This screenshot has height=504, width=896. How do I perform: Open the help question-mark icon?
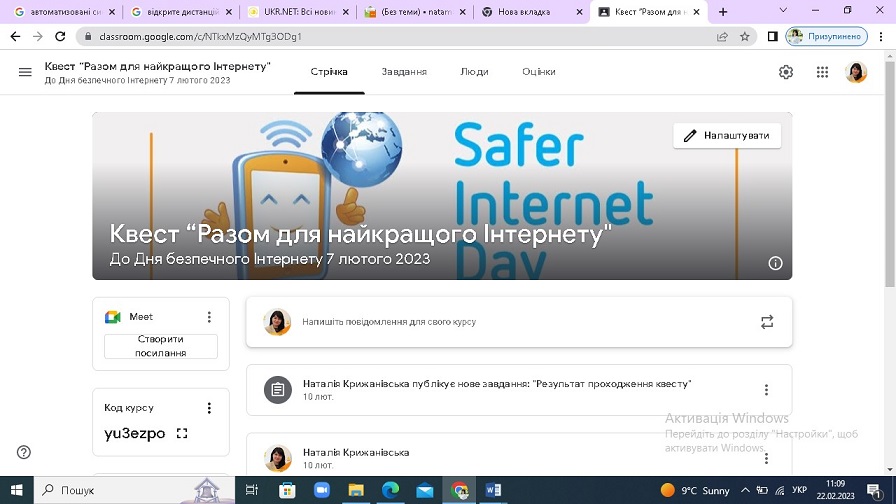(x=23, y=452)
